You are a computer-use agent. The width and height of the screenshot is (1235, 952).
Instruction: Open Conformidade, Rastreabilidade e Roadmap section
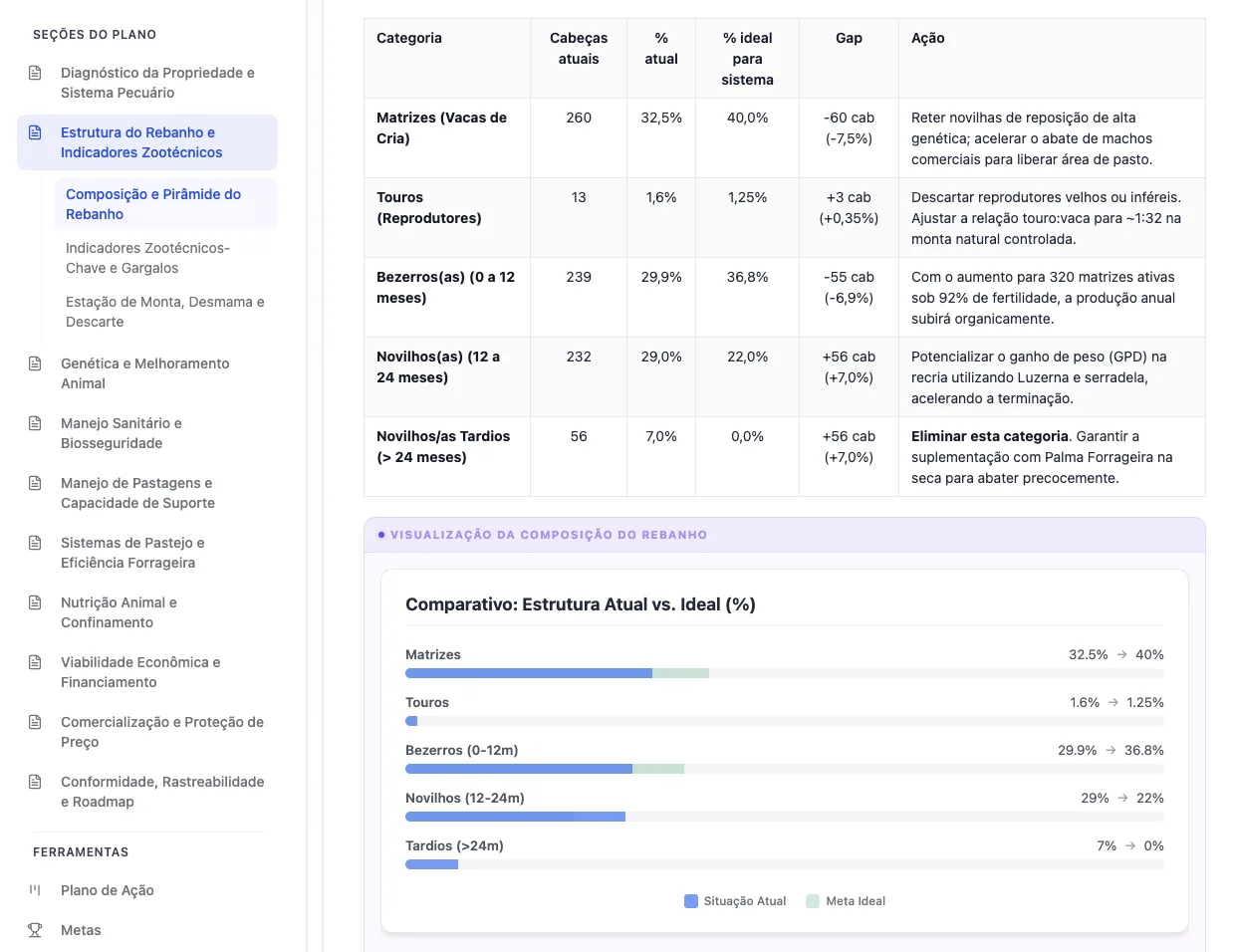[x=147, y=792]
